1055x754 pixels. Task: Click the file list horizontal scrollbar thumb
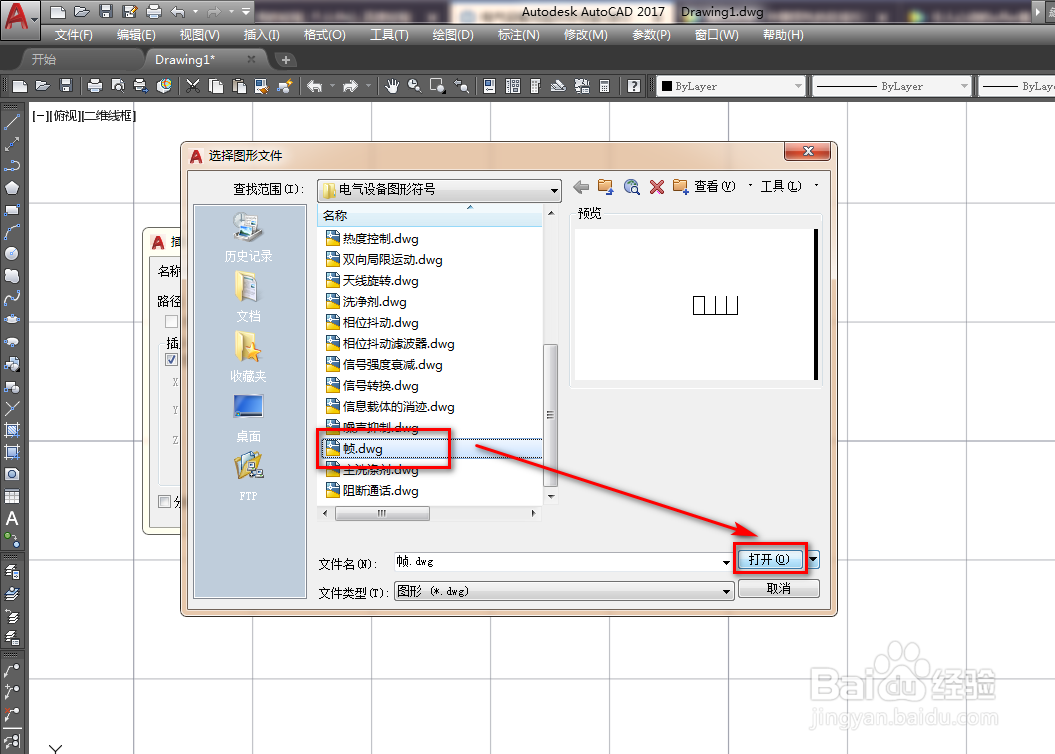click(381, 513)
